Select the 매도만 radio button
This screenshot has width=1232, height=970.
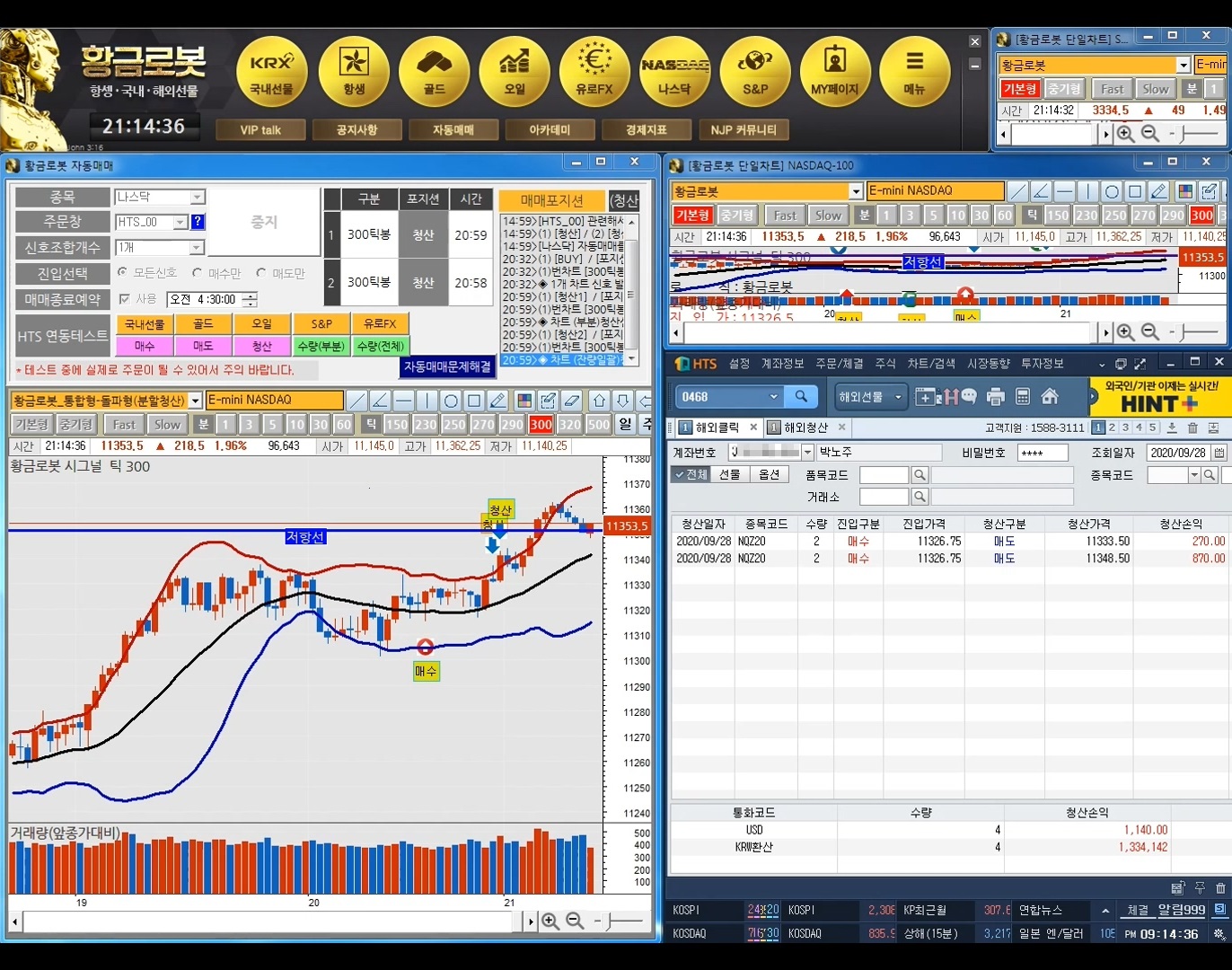point(261,272)
